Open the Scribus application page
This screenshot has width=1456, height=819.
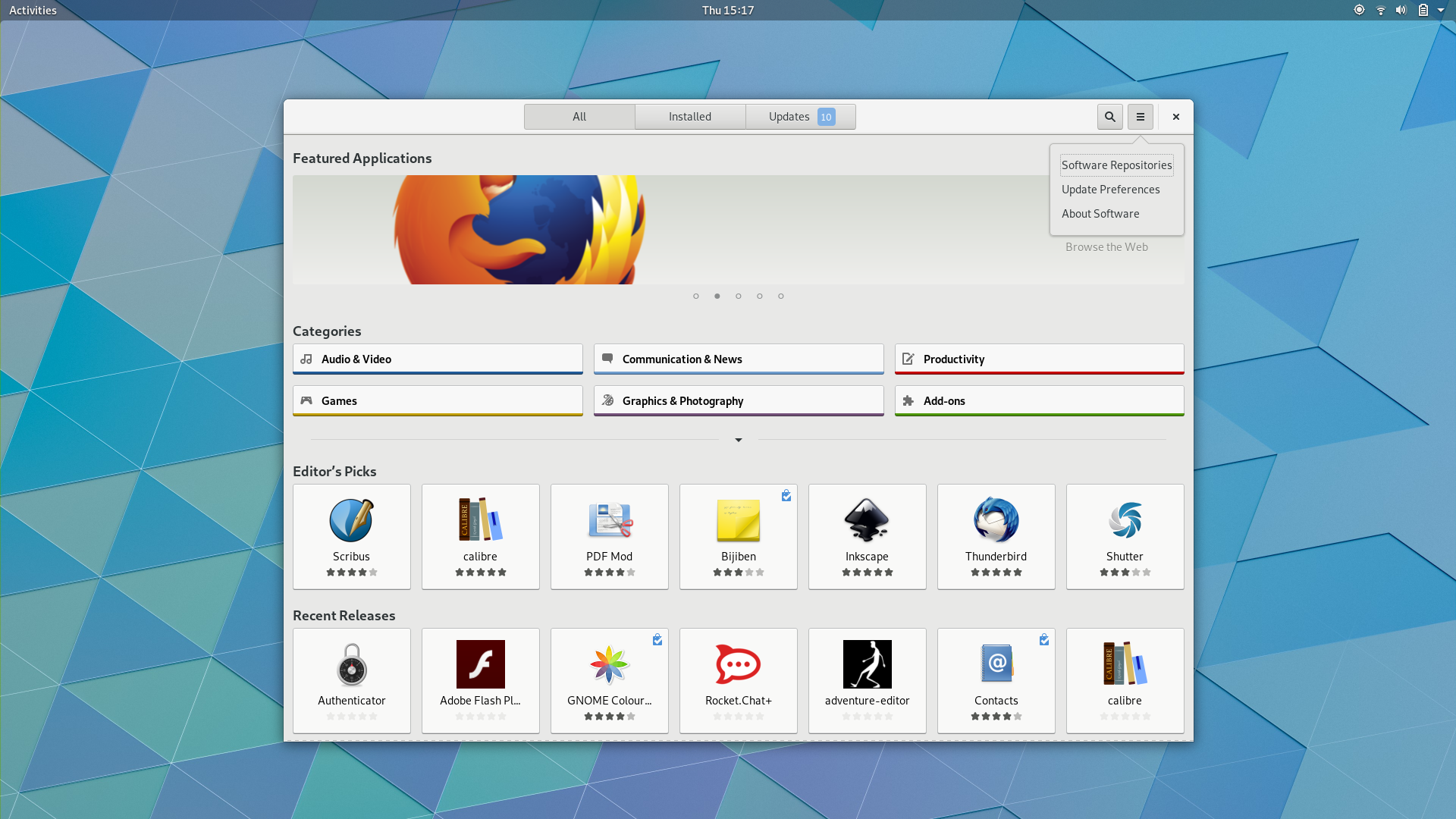coord(351,535)
